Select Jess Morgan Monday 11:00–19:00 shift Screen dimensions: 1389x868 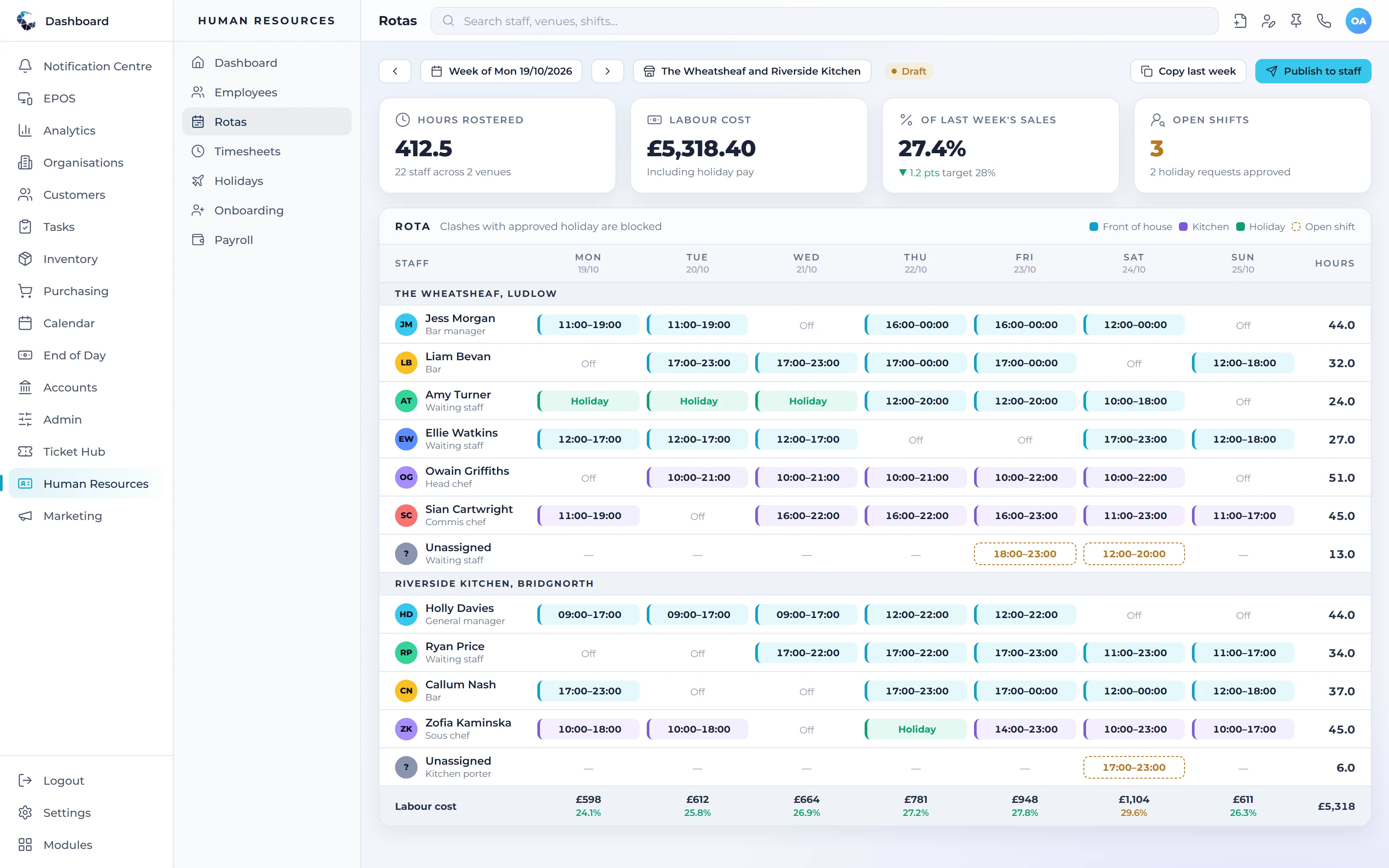tap(588, 324)
